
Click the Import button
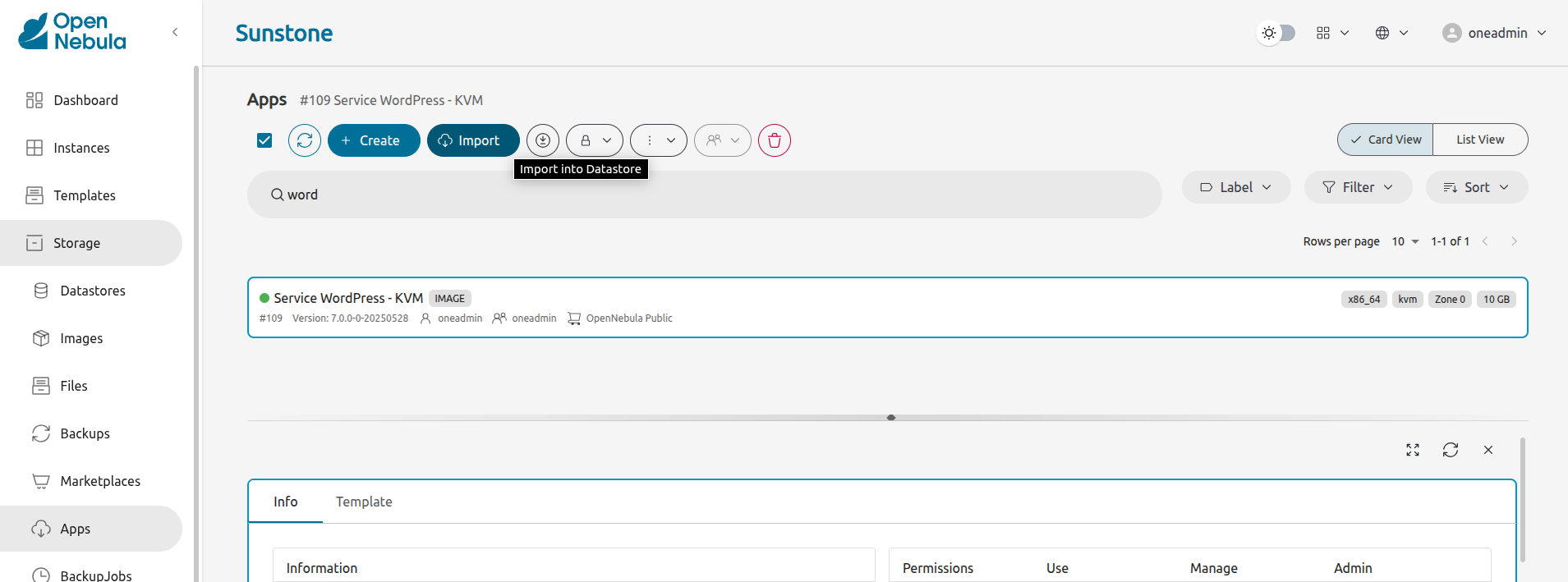(x=472, y=140)
